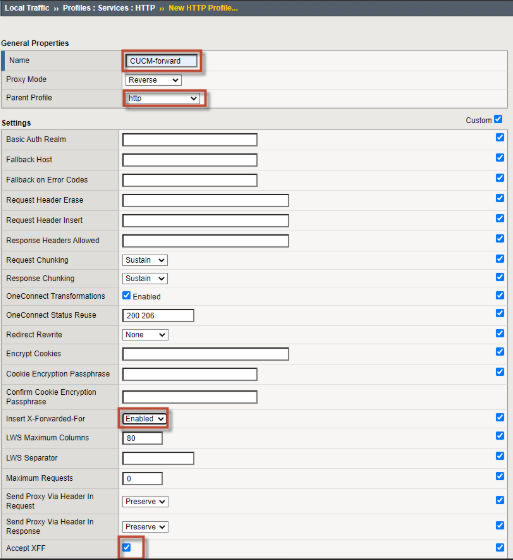Screen dimensions: 513x560
Task: Open Send Proxy Via Header In Response dropdown
Action: pyautogui.click(x=145, y=527)
